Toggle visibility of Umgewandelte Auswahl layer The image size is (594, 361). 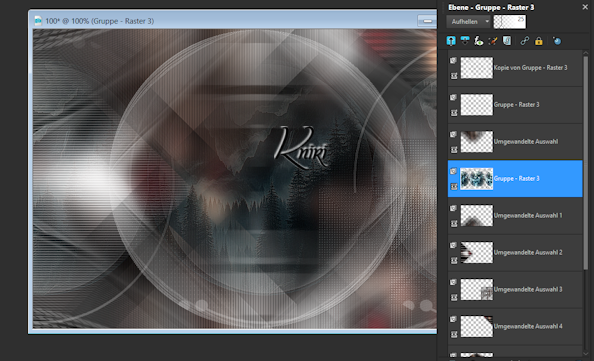(453, 134)
